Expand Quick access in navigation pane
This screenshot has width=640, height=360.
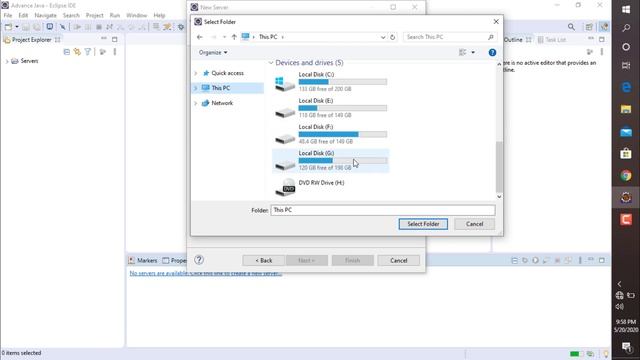coord(196,73)
